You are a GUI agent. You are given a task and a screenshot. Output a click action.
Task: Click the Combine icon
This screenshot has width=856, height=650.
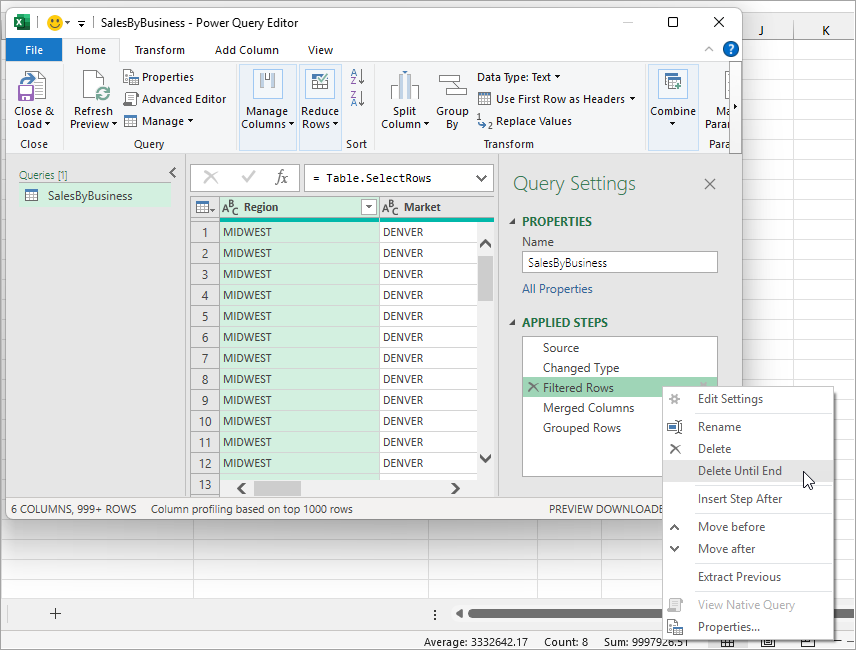(x=673, y=82)
